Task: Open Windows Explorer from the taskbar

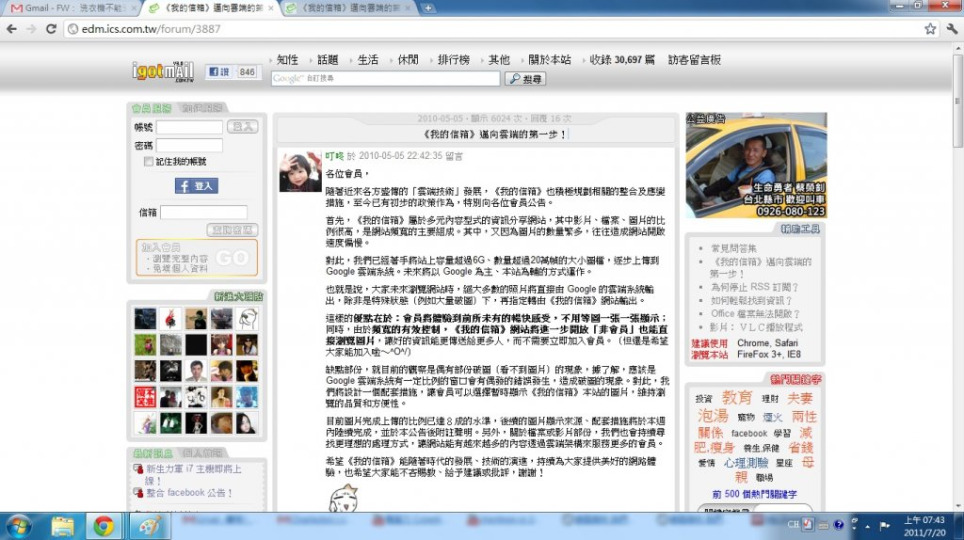Action: (x=62, y=525)
